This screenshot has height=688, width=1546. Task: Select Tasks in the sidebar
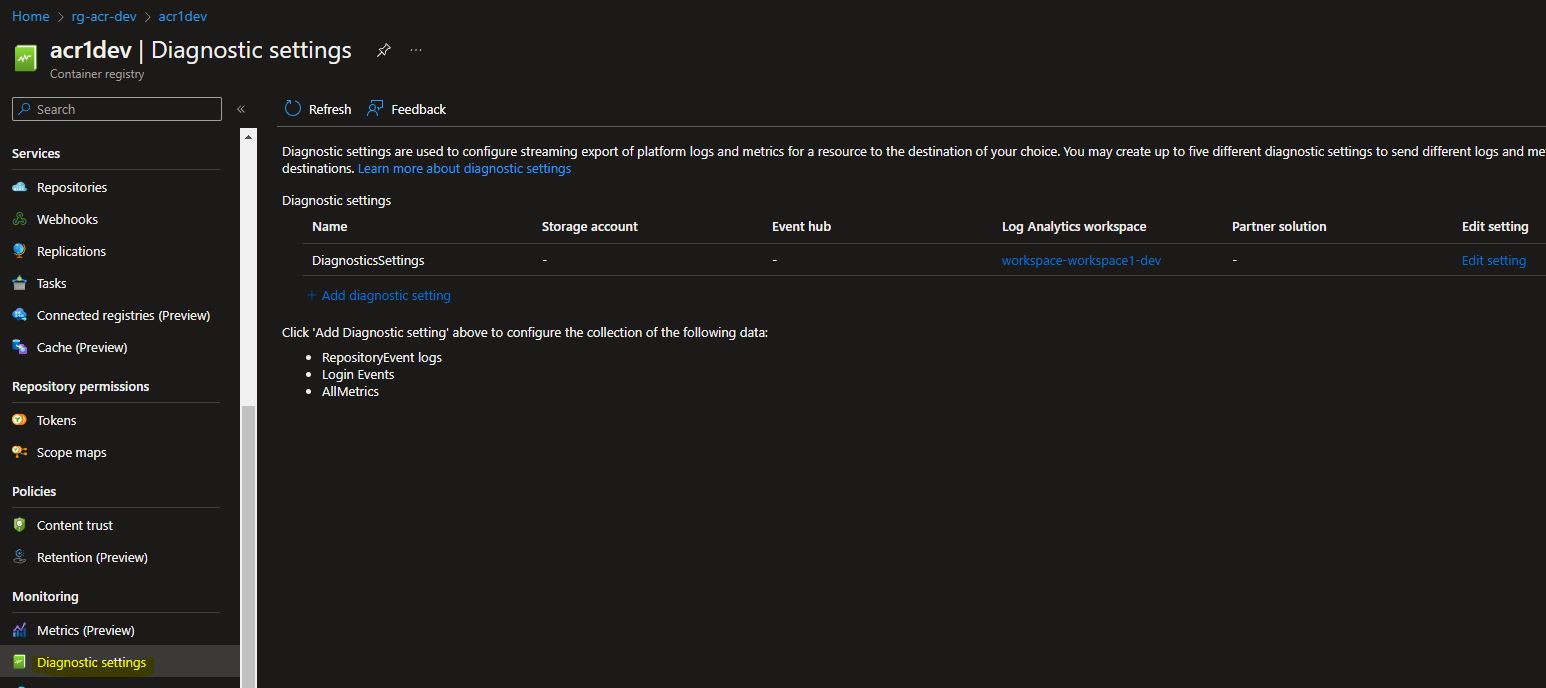tap(52, 283)
